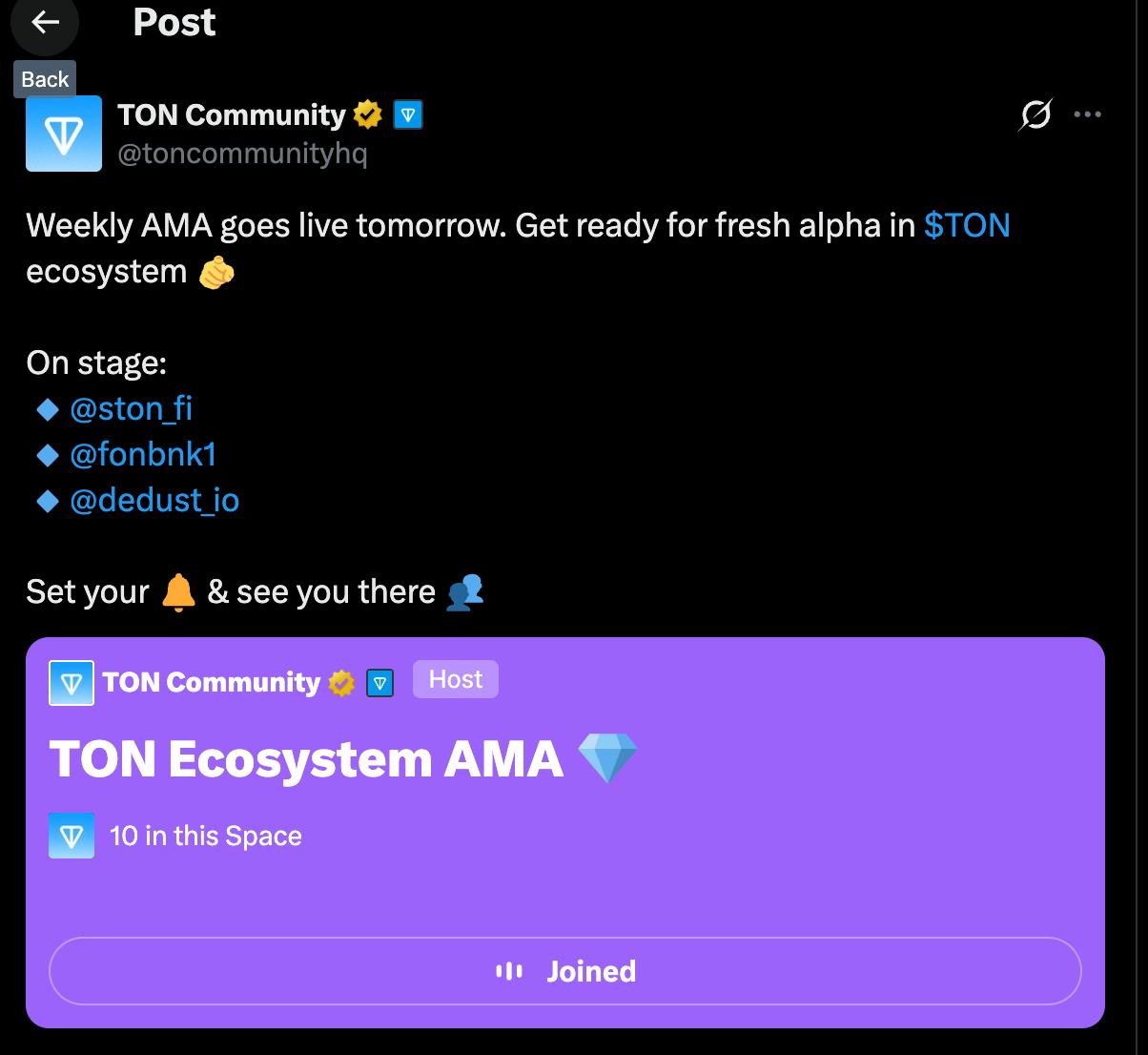Open the TON Community profile avatar
This screenshot has height=1055, width=1148.
click(x=64, y=134)
